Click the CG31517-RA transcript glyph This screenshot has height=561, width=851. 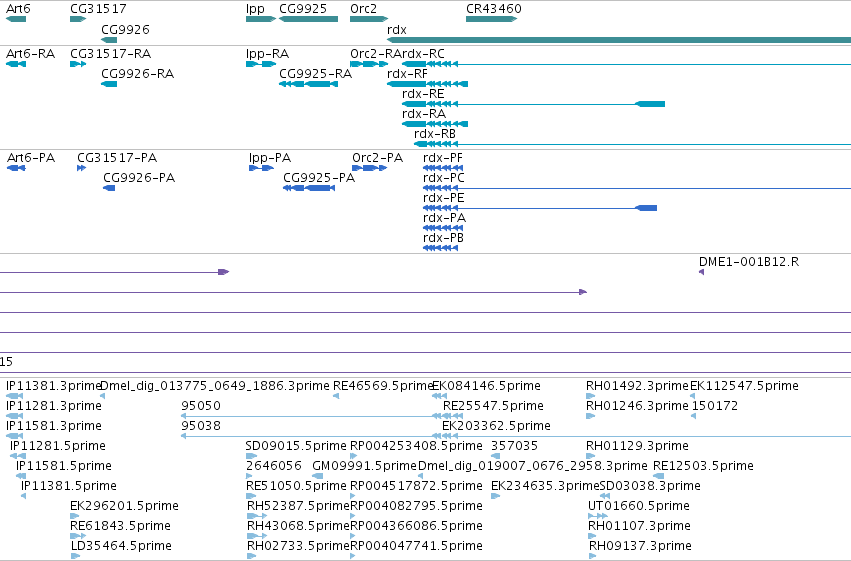coord(78,64)
